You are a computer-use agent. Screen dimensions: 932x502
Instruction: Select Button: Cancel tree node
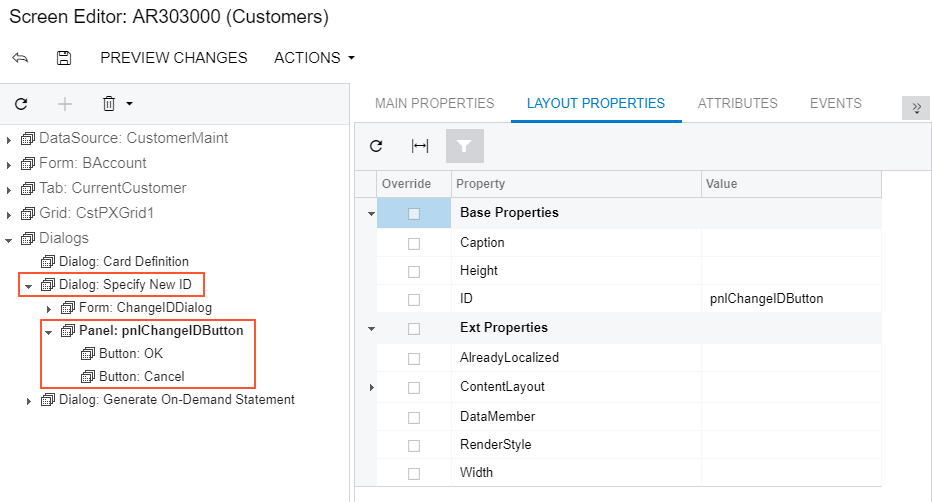pos(141,376)
